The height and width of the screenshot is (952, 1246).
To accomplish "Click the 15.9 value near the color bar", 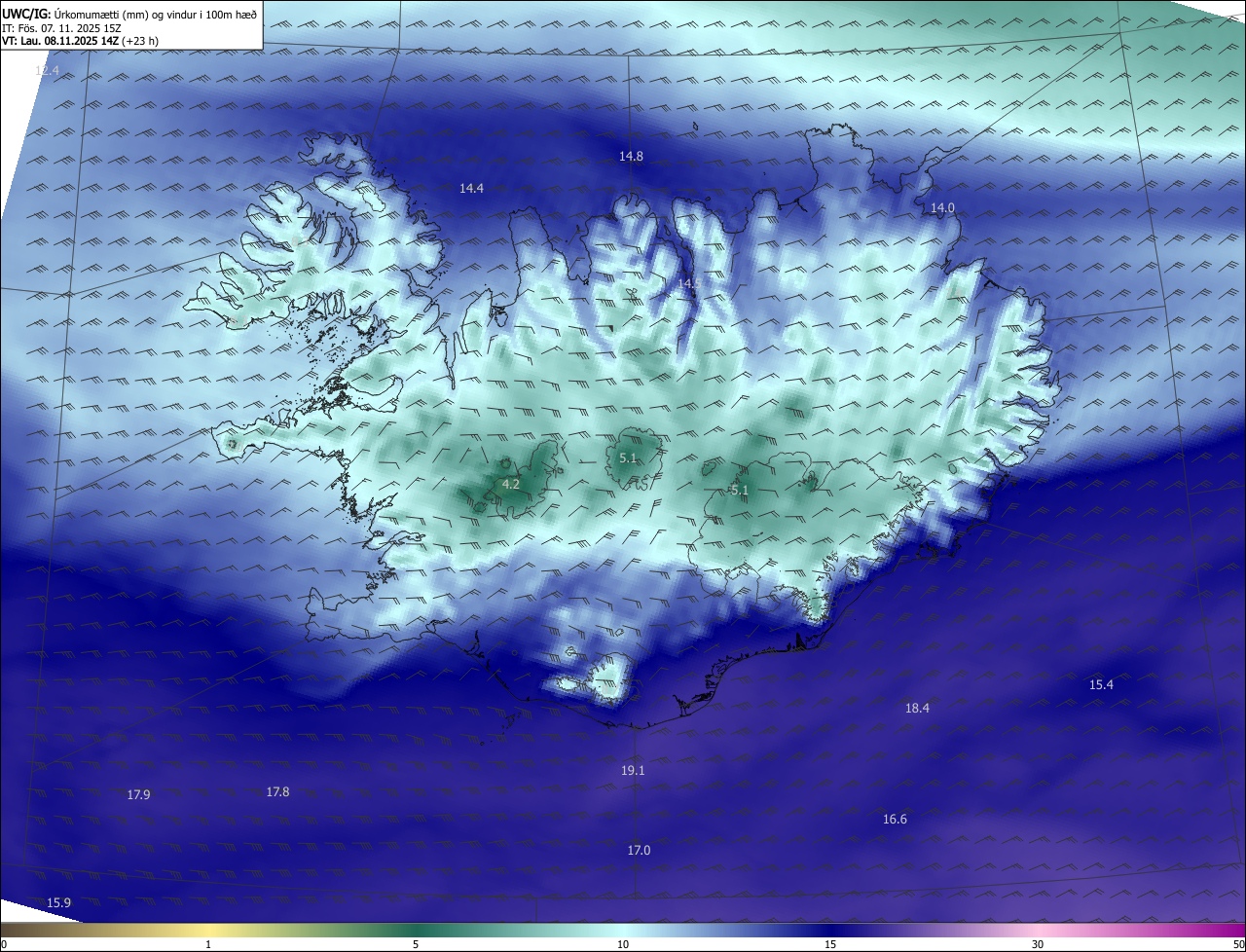I will pyautogui.click(x=58, y=902).
